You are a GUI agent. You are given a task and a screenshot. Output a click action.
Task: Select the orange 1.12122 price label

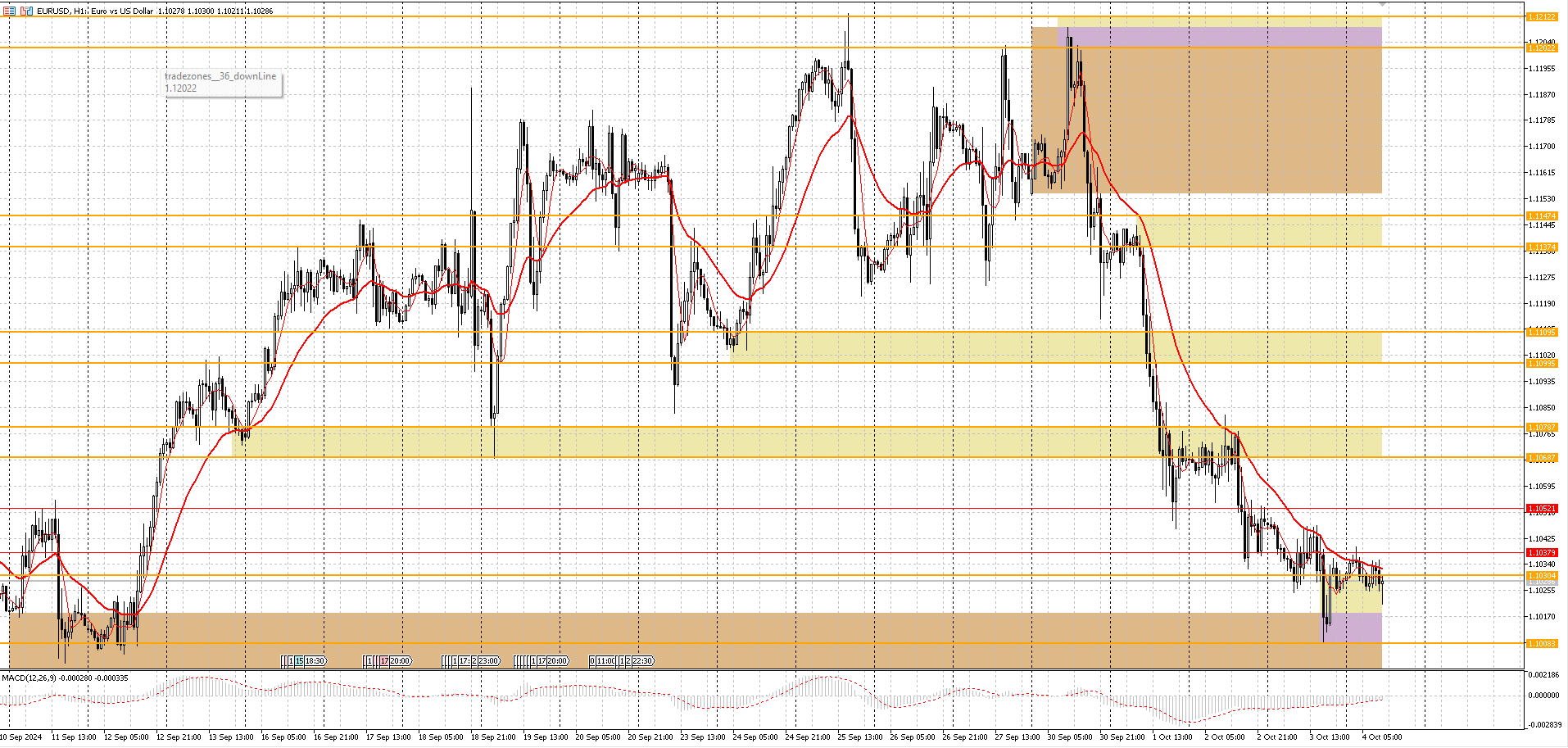tap(1542, 17)
